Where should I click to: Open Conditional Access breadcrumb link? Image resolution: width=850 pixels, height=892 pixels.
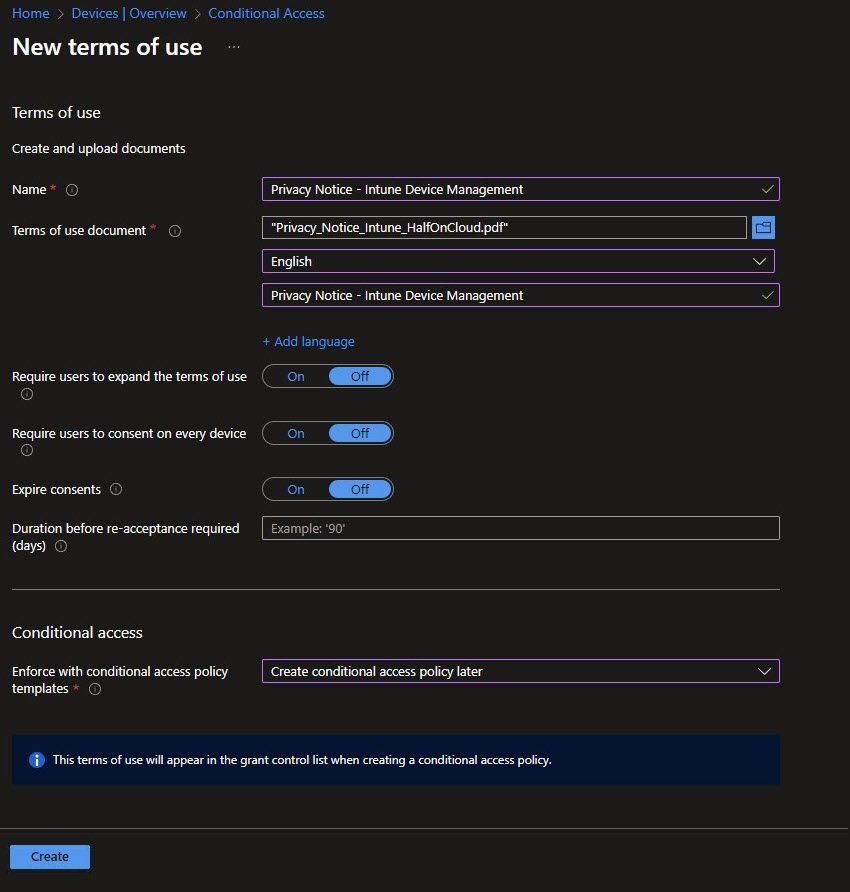pyautogui.click(x=266, y=13)
